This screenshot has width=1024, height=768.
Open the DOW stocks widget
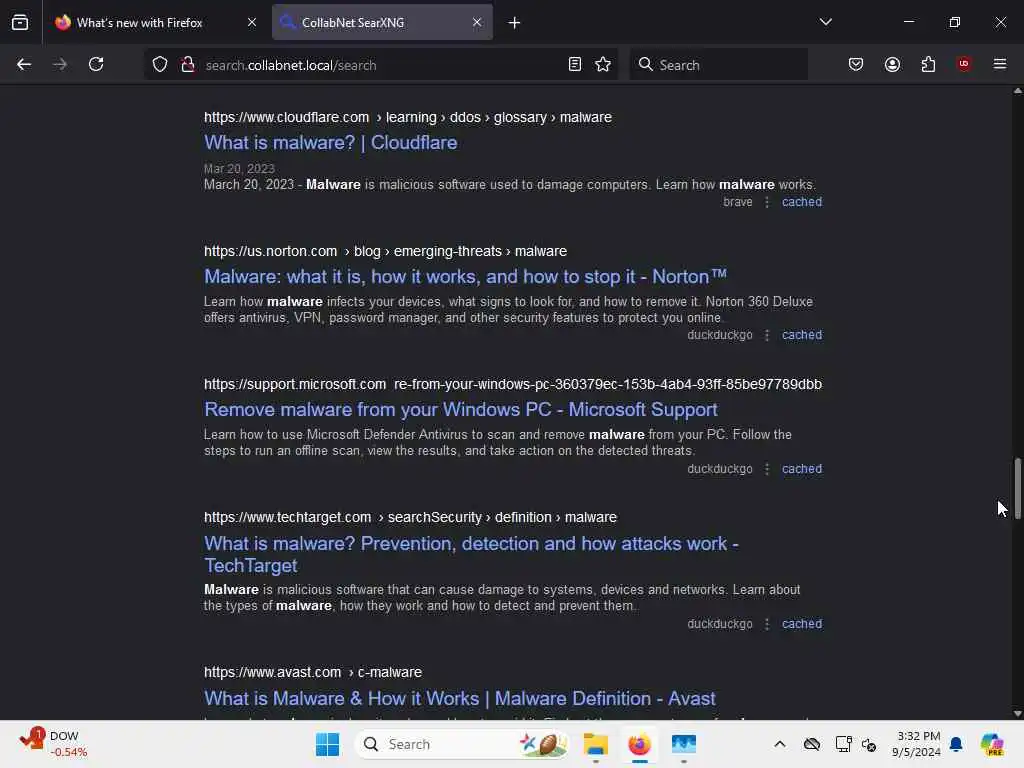[x=54, y=744]
